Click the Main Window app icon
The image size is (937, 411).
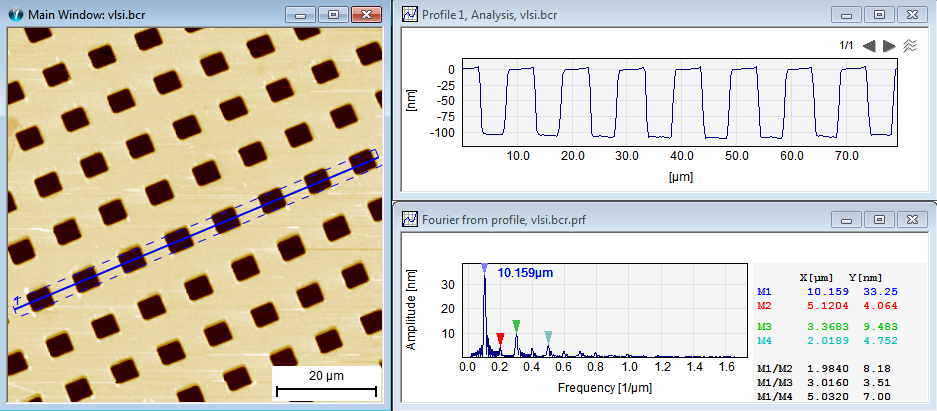click(18, 14)
